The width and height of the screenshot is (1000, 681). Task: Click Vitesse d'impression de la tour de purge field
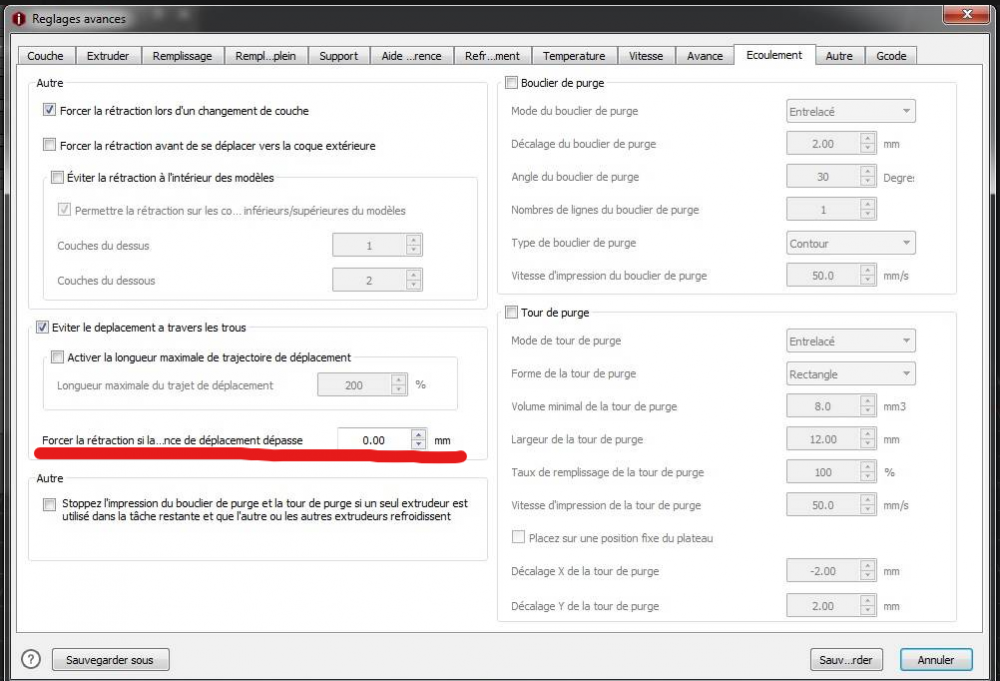(823, 505)
